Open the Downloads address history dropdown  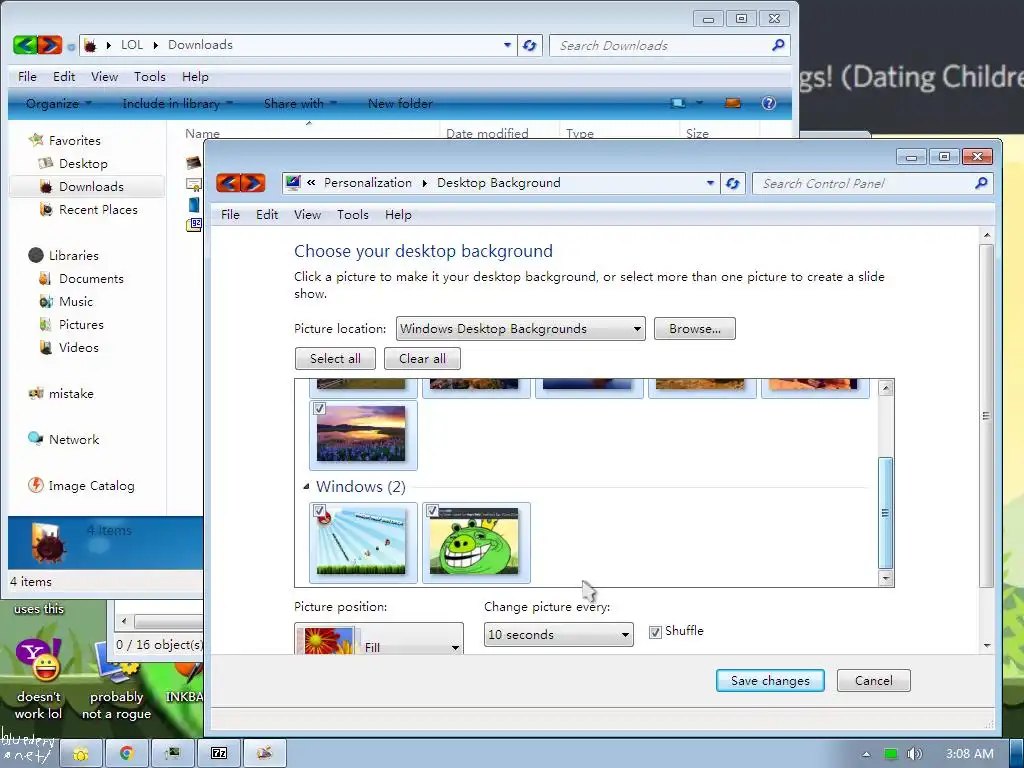(507, 45)
